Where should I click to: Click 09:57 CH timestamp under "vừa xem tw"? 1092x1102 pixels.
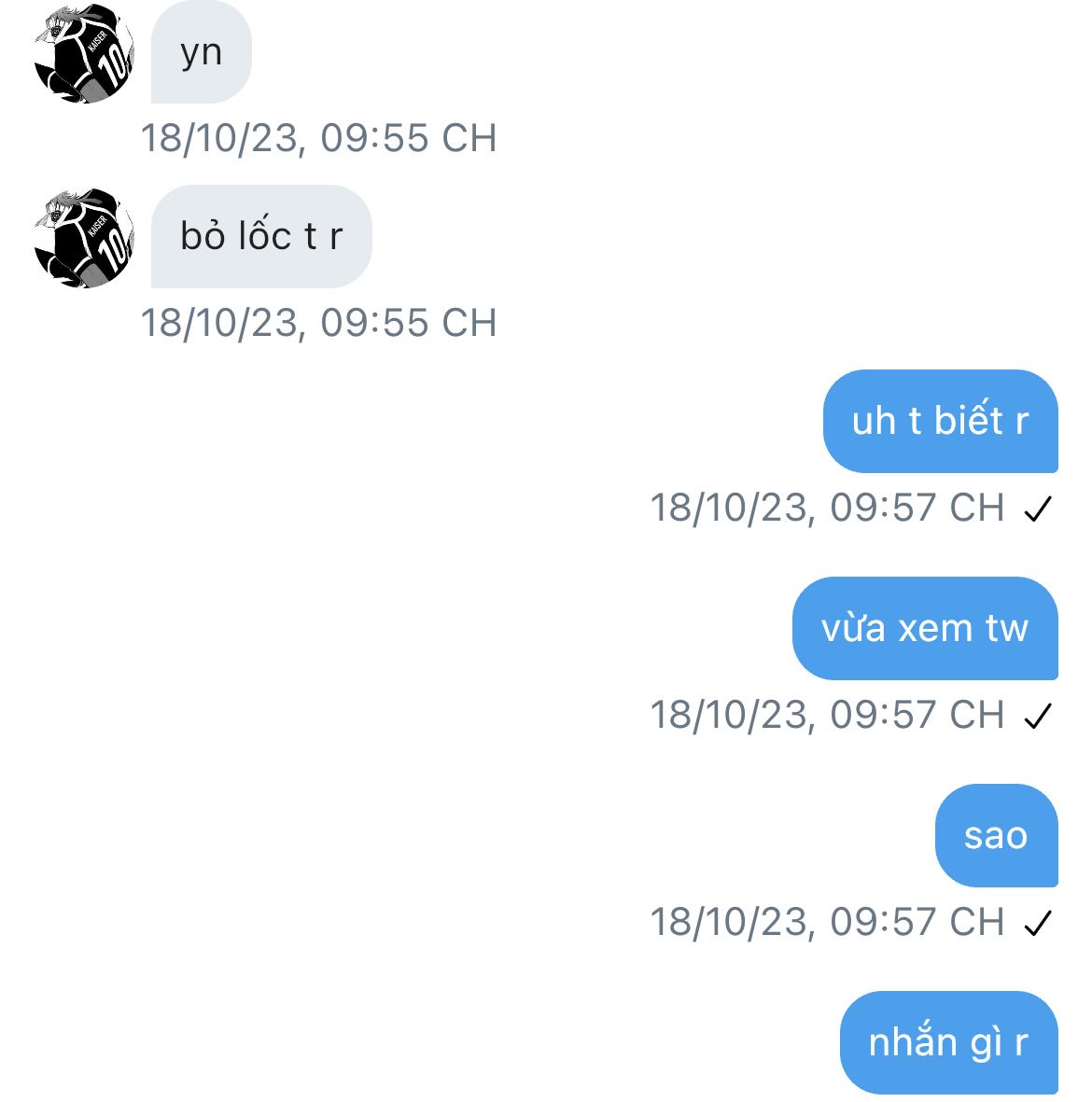pos(827,716)
